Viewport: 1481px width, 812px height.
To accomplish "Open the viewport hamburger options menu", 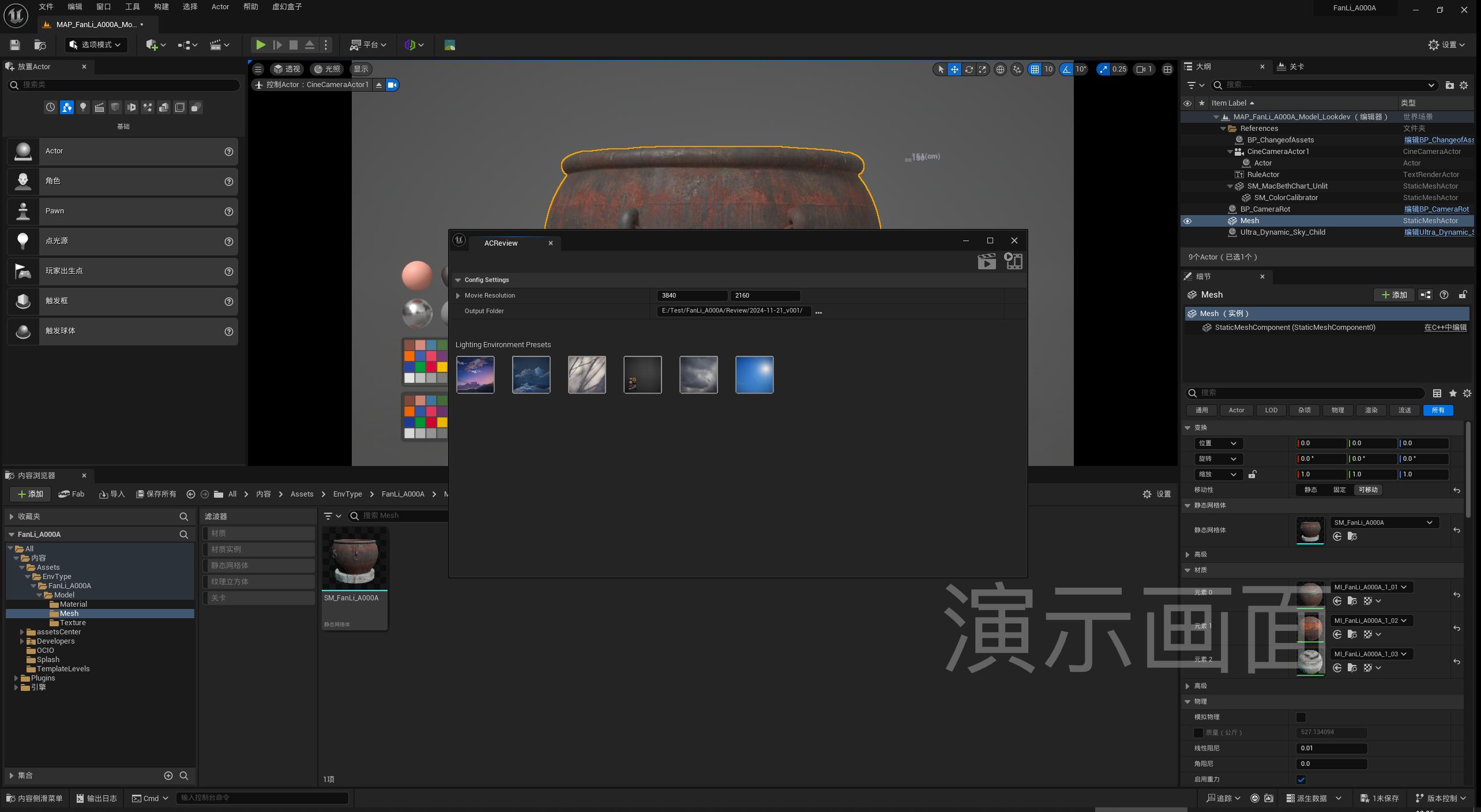I will click(x=258, y=69).
